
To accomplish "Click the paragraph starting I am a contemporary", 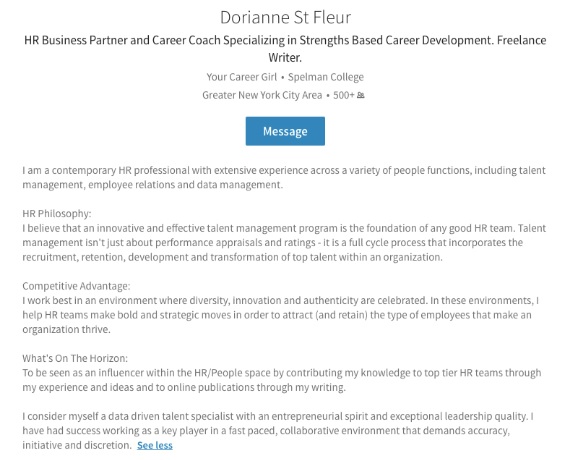I will point(284,177).
